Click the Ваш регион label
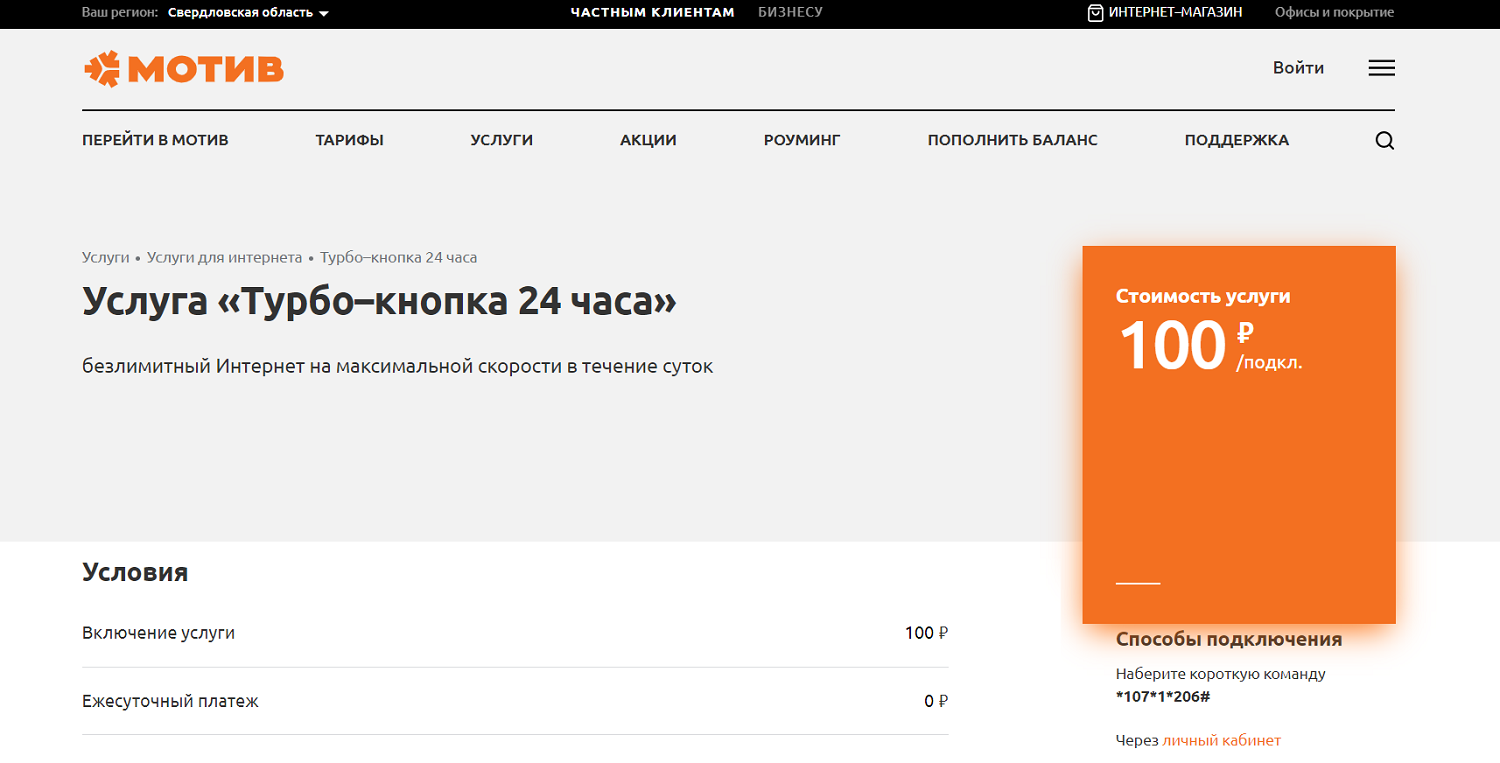The image size is (1500, 763). coord(120,13)
